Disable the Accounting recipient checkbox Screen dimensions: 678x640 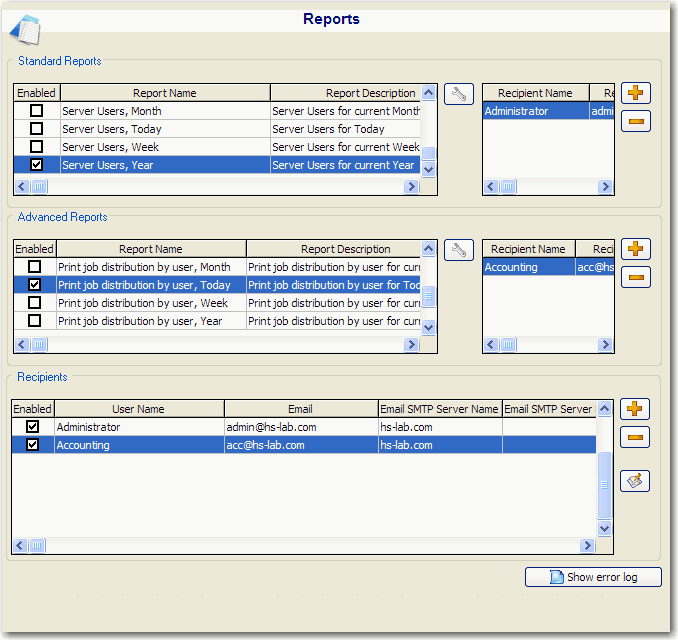click(x=32, y=445)
